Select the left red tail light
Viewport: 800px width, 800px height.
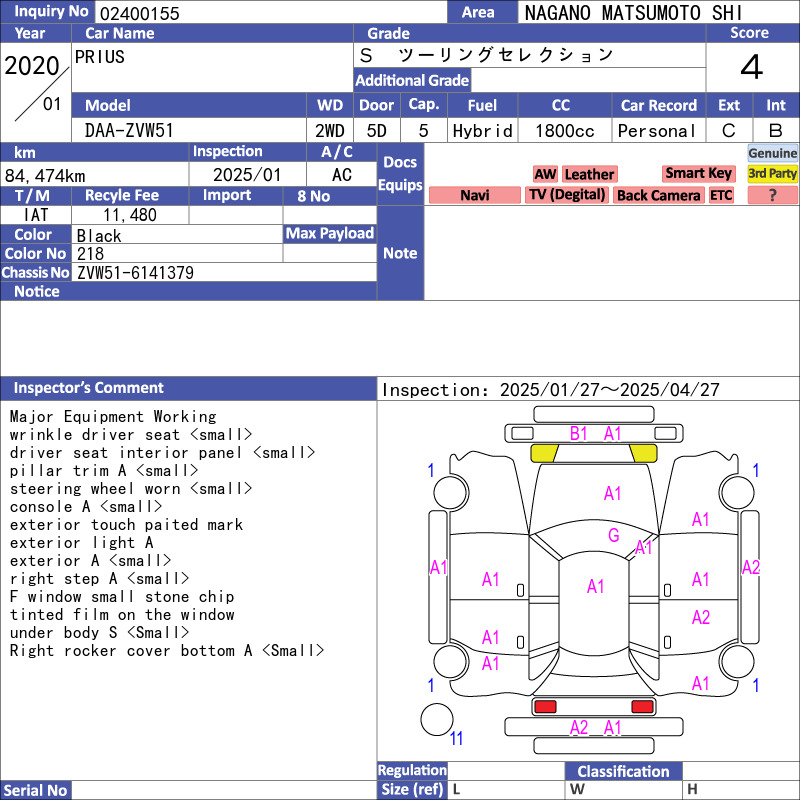(x=545, y=707)
